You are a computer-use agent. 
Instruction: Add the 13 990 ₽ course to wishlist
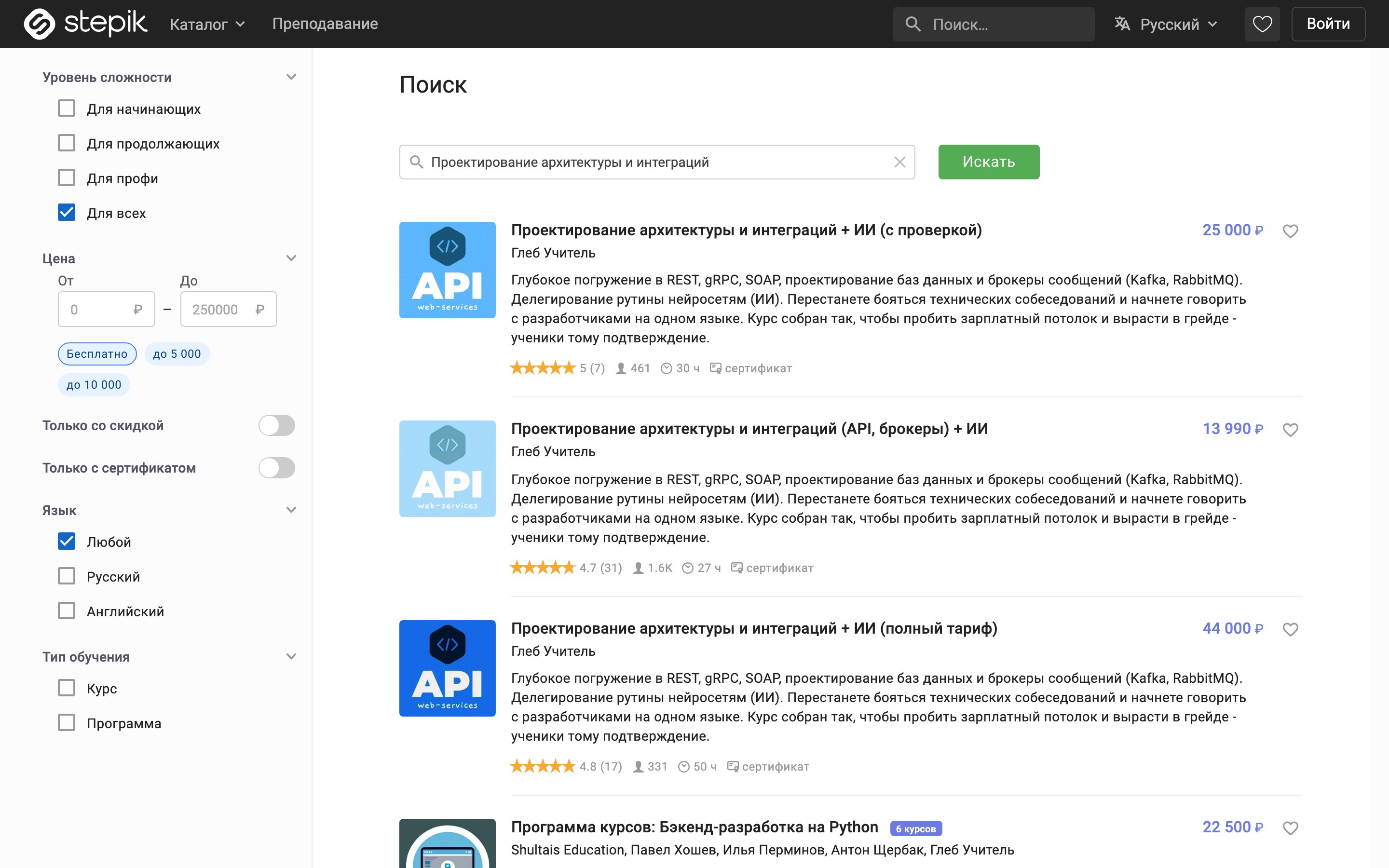(1290, 429)
